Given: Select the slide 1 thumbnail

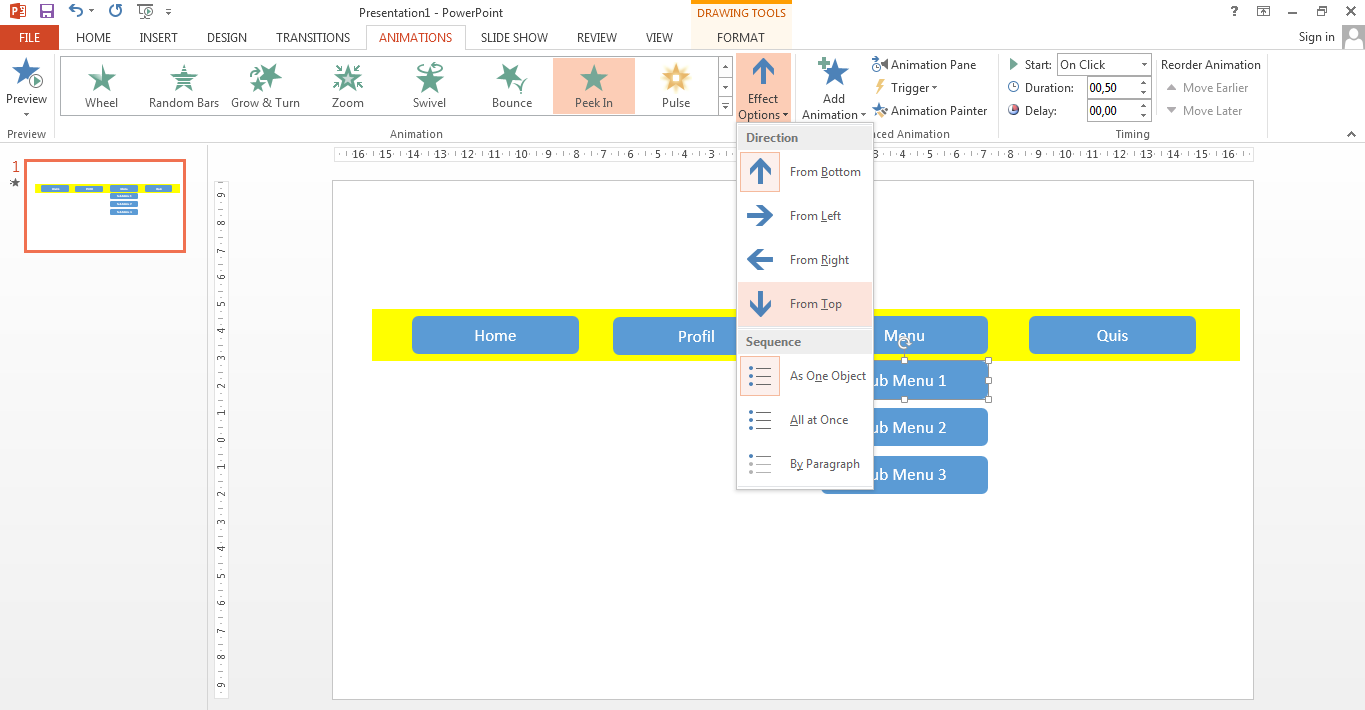Looking at the screenshot, I should pyautogui.click(x=104, y=206).
